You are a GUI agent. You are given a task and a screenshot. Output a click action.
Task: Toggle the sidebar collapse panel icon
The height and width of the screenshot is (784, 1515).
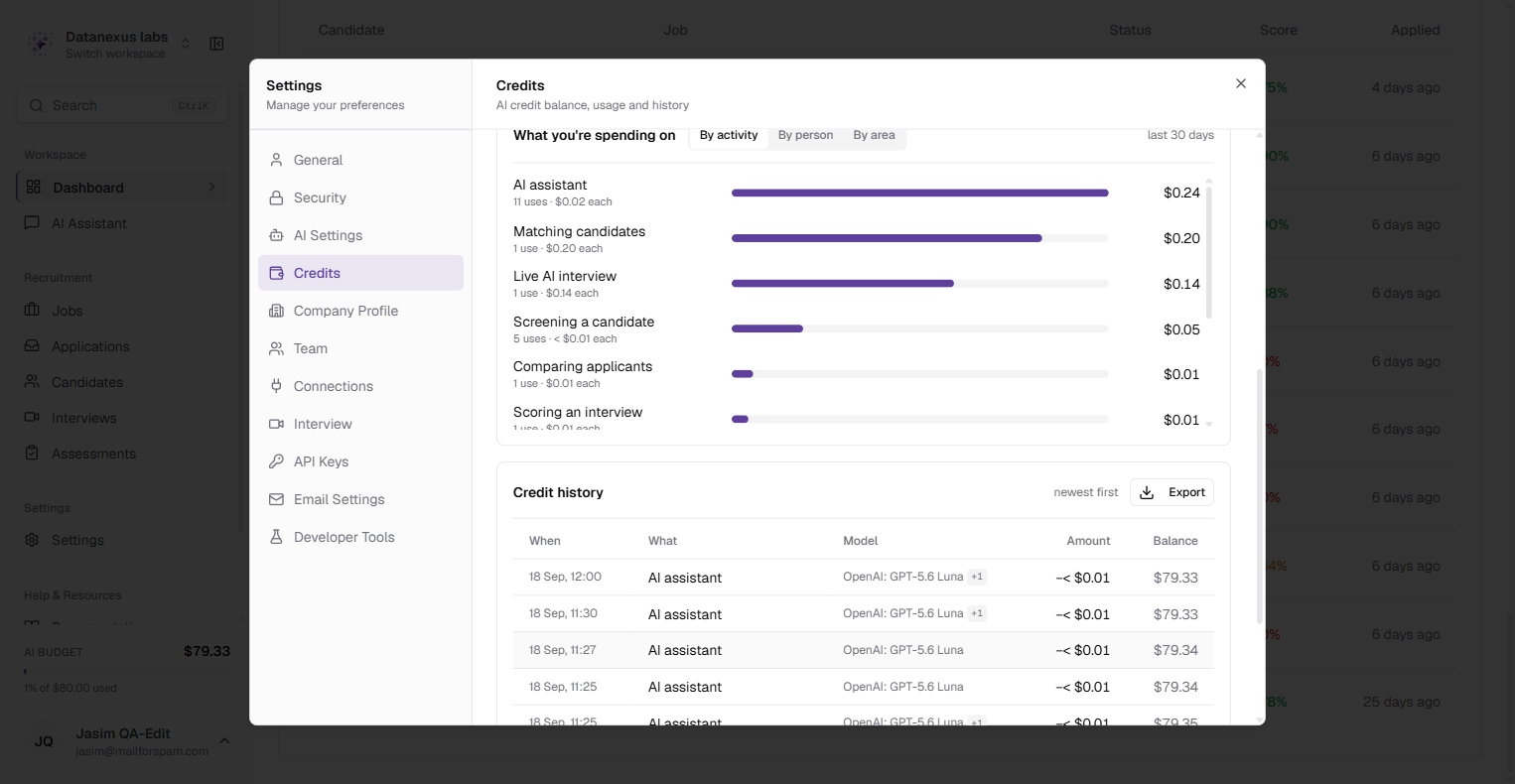point(216,44)
